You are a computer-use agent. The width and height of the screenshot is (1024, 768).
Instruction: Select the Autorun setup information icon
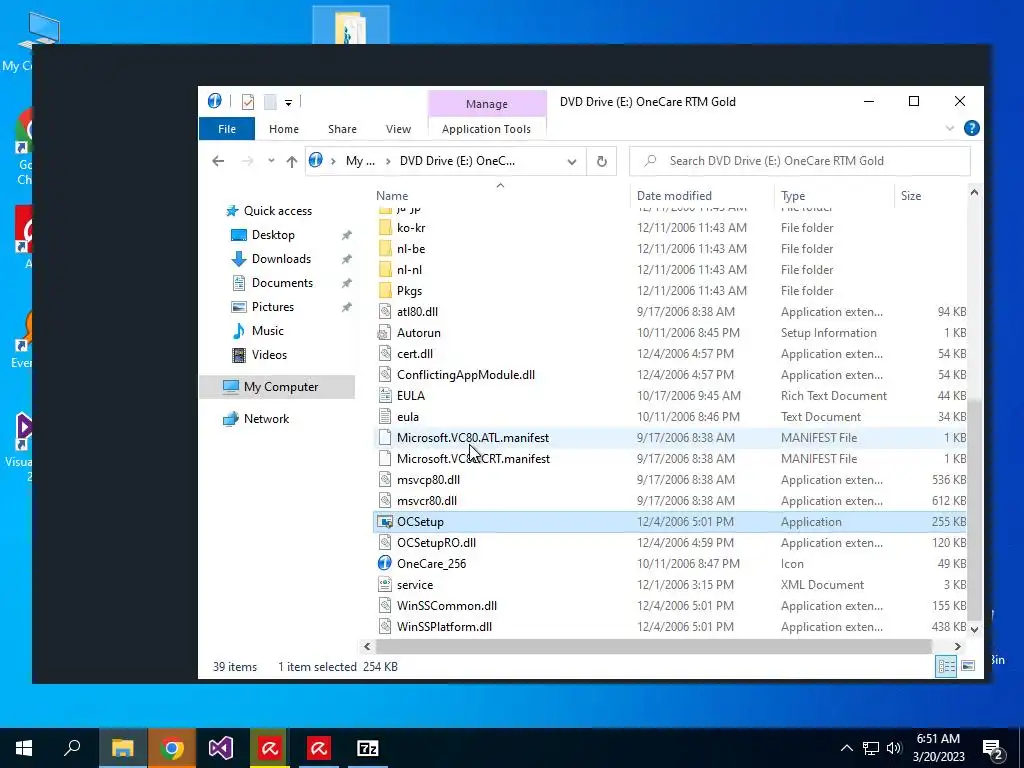pyautogui.click(x=385, y=332)
